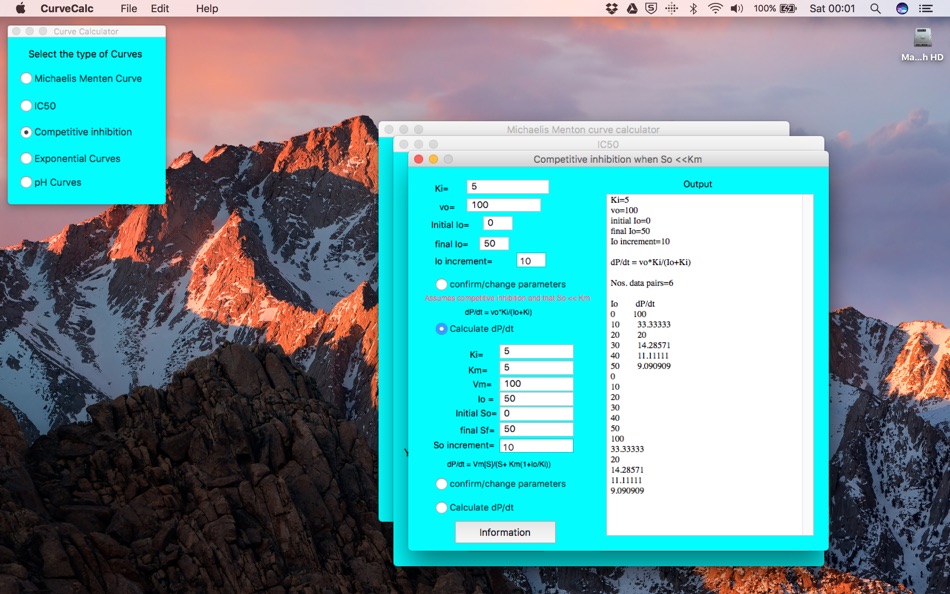Click the Output text area scrollbar
Screen dimensions: 950x594
[808, 364]
